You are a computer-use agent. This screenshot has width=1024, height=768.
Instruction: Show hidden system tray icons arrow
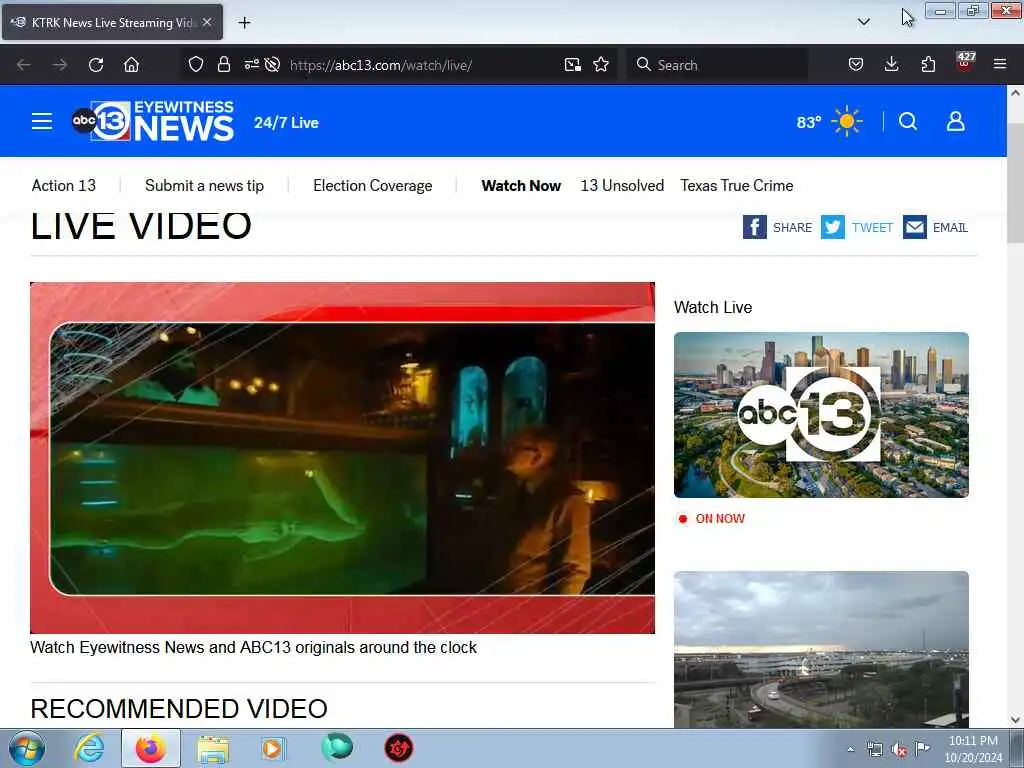pyautogui.click(x=850, y=750)
